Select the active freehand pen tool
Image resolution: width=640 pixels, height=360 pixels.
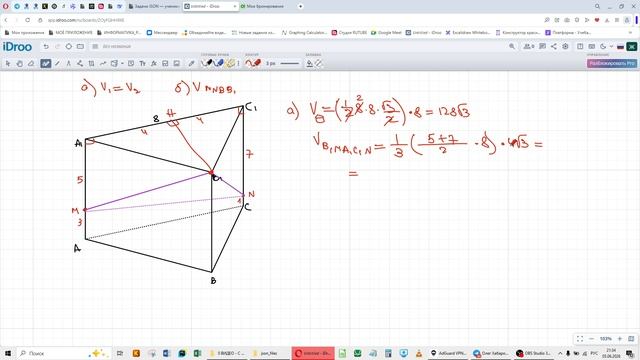tap(45, 63)
